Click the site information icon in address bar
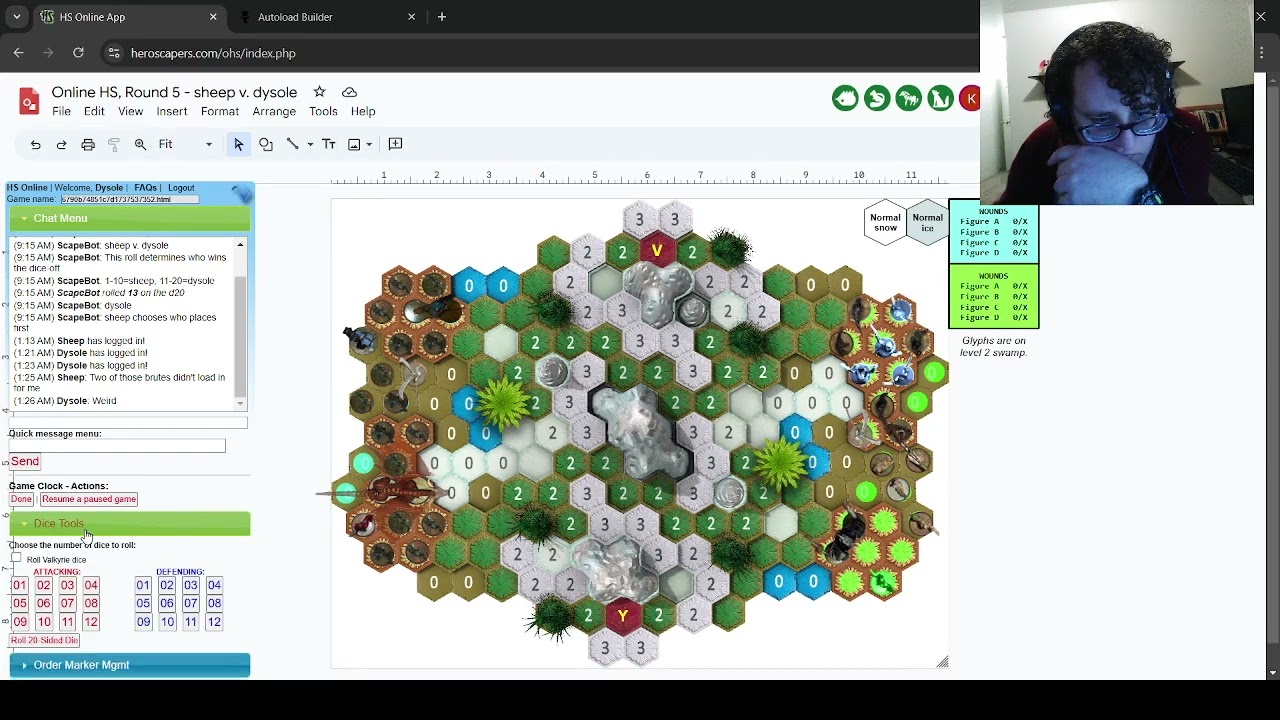The height and width of the screenshot is (720, 1280). pos(113,53)
